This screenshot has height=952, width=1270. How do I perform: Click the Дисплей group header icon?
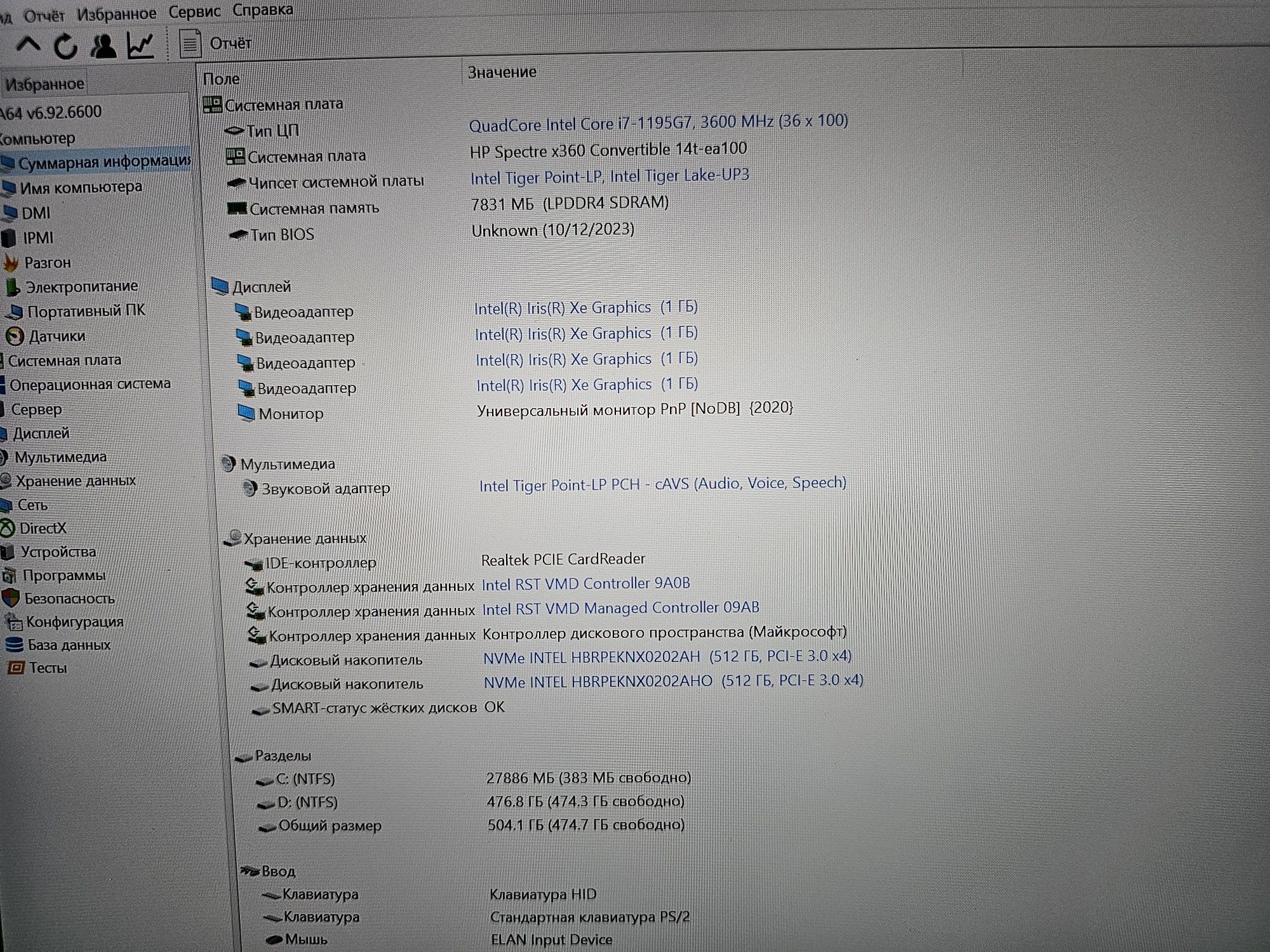coord(220,286)
